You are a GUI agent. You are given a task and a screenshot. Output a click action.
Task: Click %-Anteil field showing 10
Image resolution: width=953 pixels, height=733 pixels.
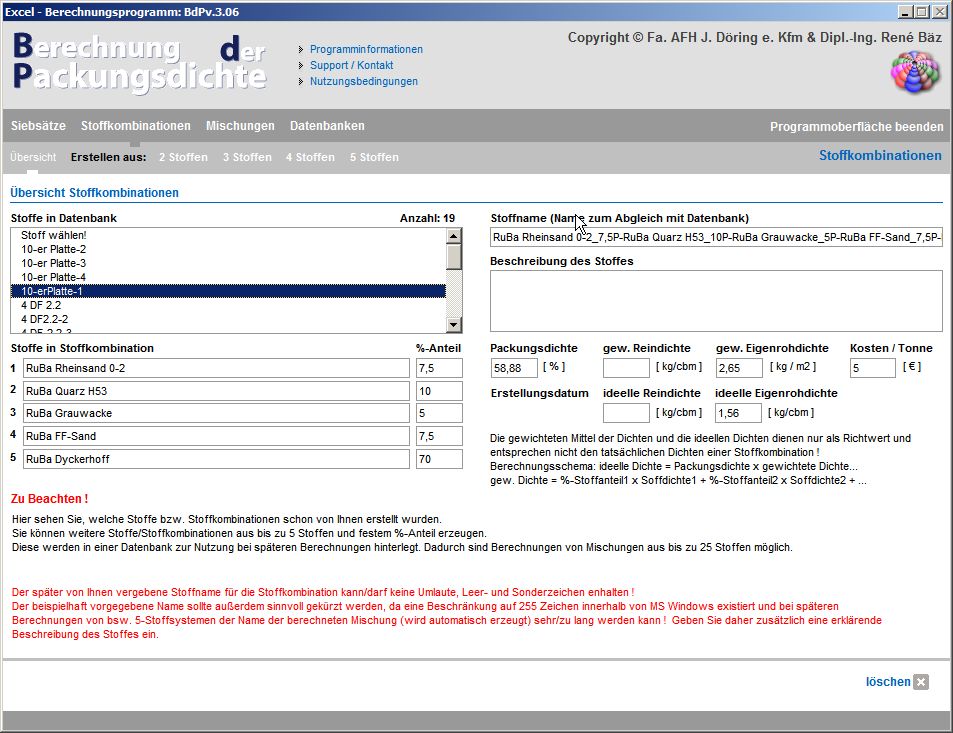click(x=439, y=391)
